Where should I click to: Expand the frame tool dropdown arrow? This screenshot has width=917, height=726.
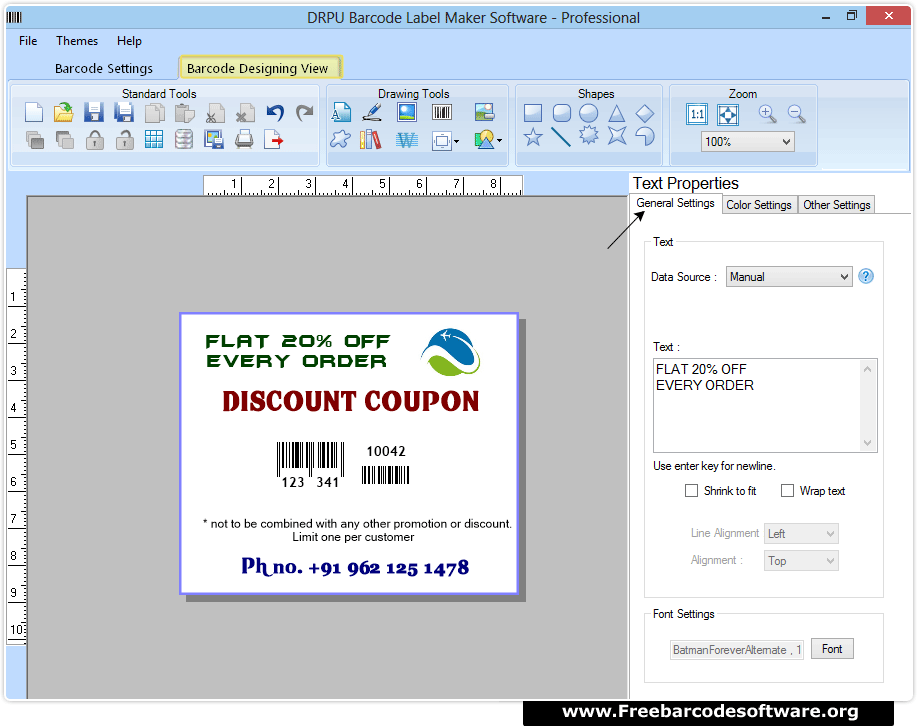point(456,141)
